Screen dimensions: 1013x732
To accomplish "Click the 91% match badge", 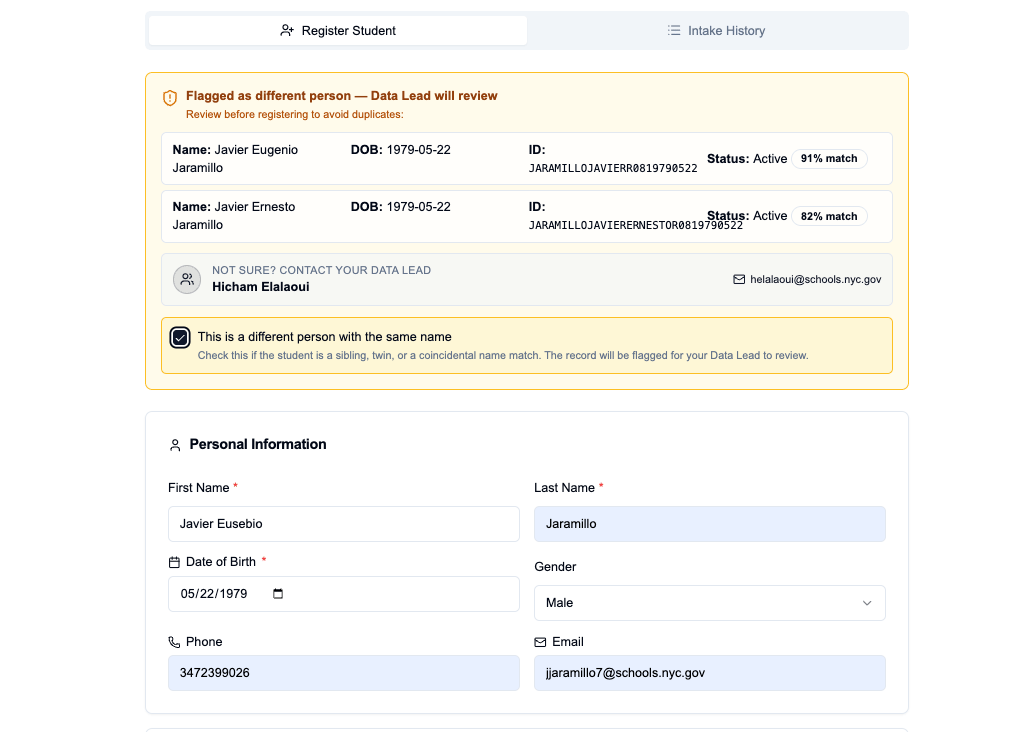I will pyautogui.click(x=829, y=159).
